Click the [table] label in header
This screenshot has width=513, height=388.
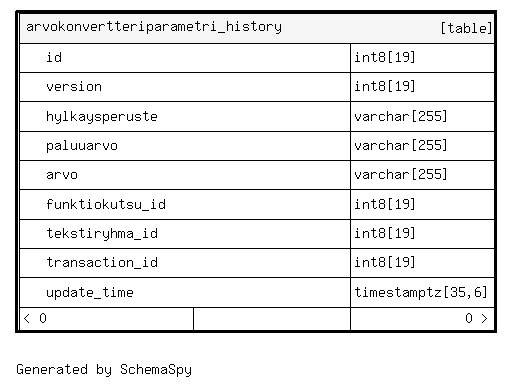(466, 28)
